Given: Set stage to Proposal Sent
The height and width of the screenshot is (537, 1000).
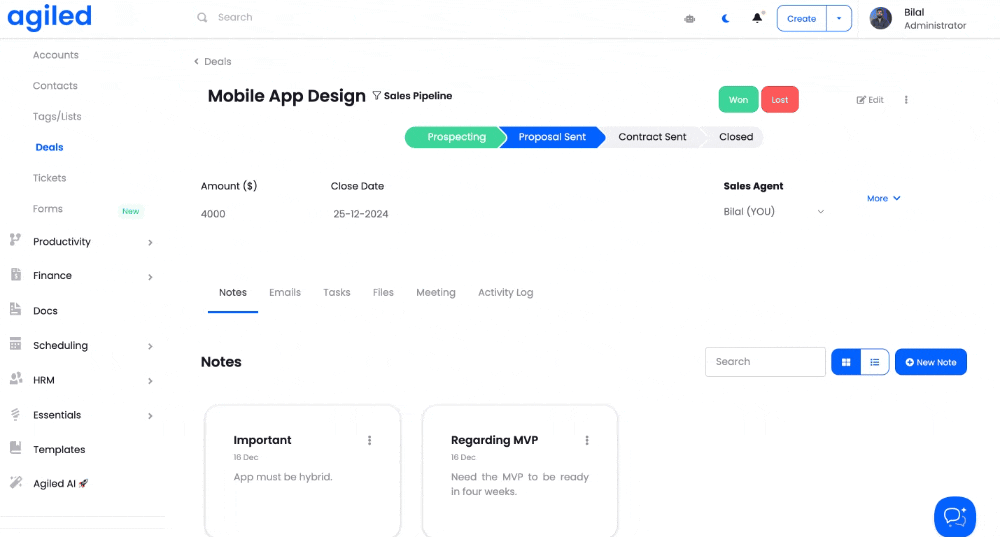Looking at the screenshot, I should point(552,137).
